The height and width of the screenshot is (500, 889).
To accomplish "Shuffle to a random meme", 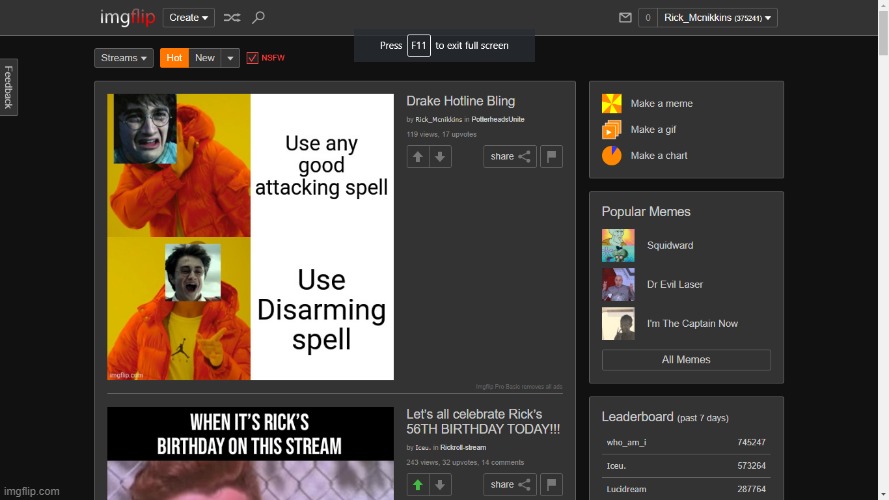I will (231, 18).
